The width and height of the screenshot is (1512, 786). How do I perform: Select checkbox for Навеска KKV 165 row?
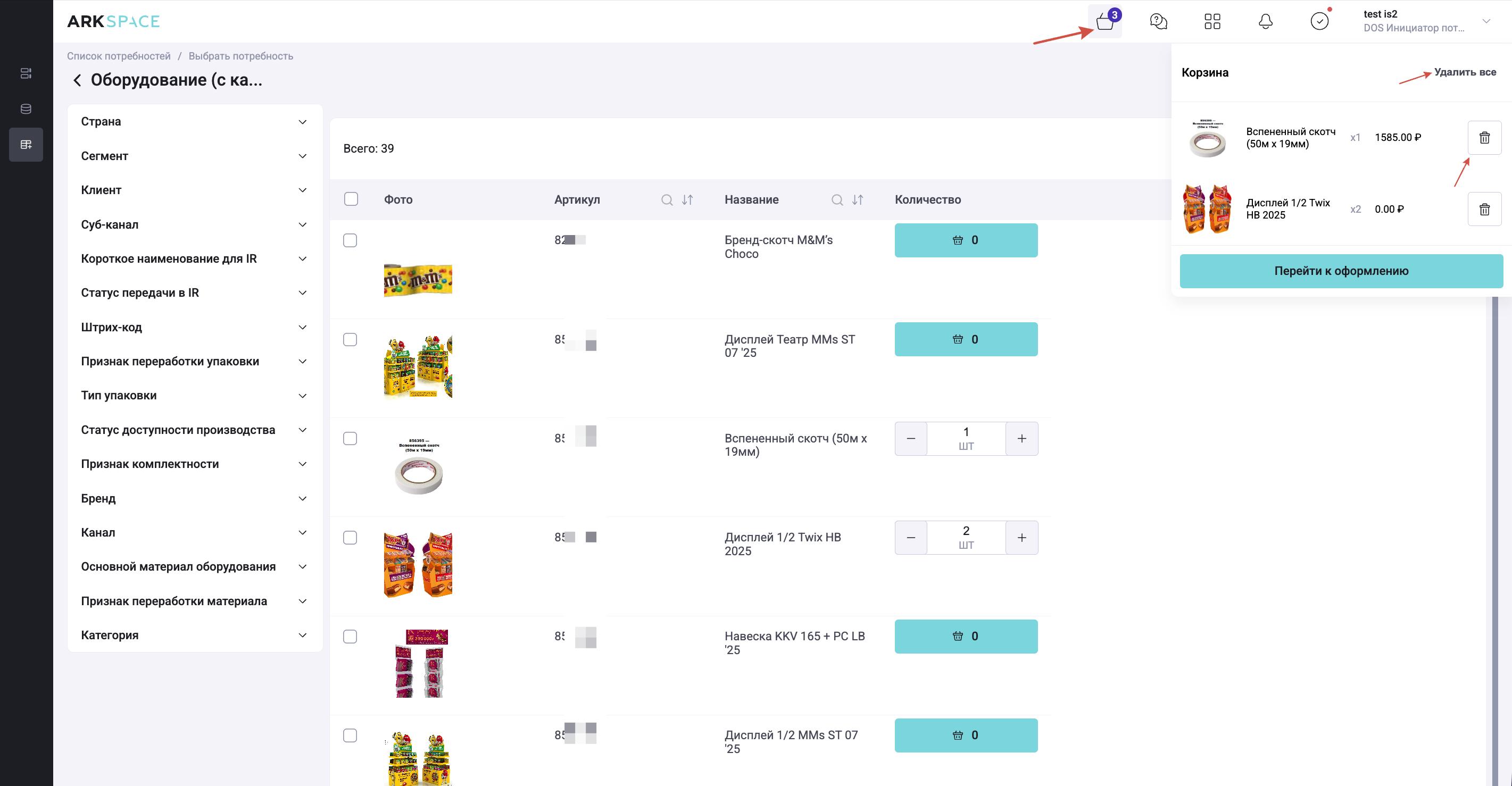click(350, 637)
